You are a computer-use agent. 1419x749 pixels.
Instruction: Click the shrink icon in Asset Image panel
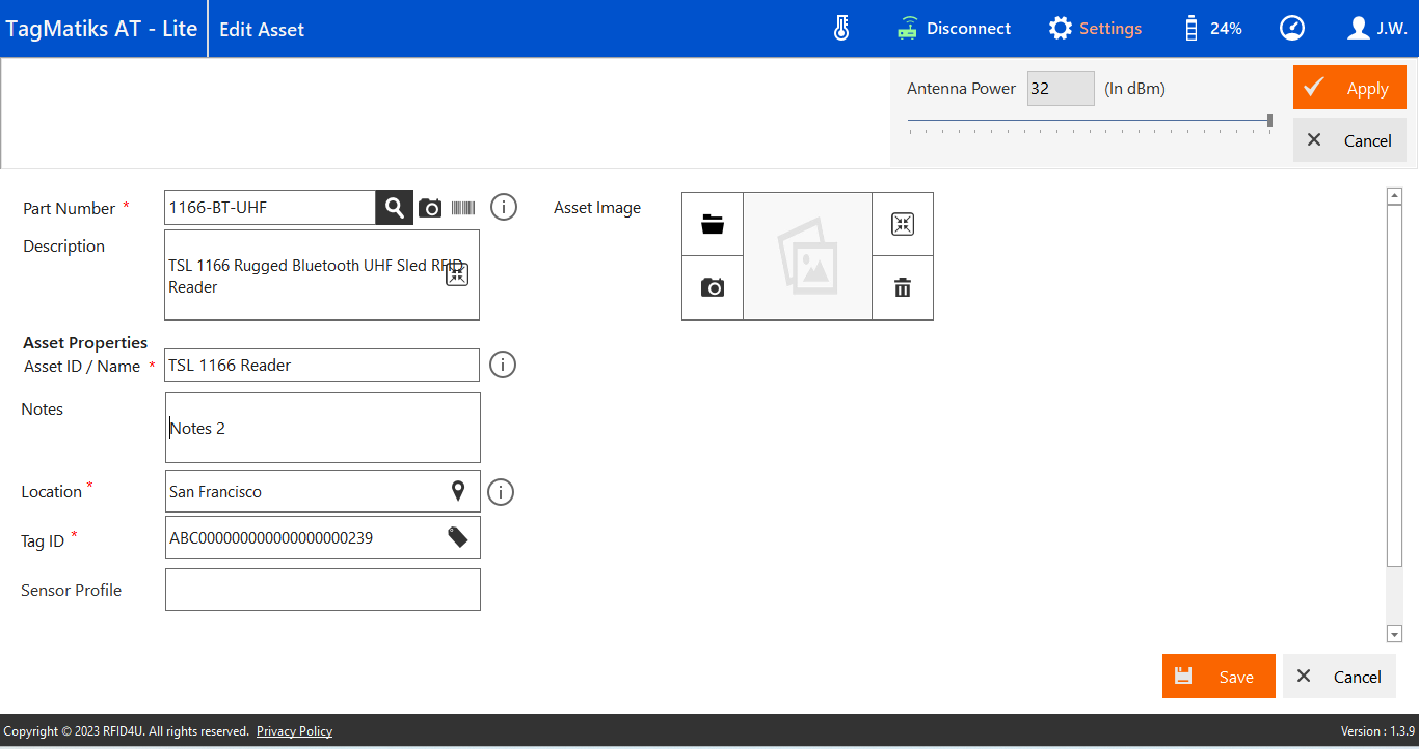tap(902, 224)
